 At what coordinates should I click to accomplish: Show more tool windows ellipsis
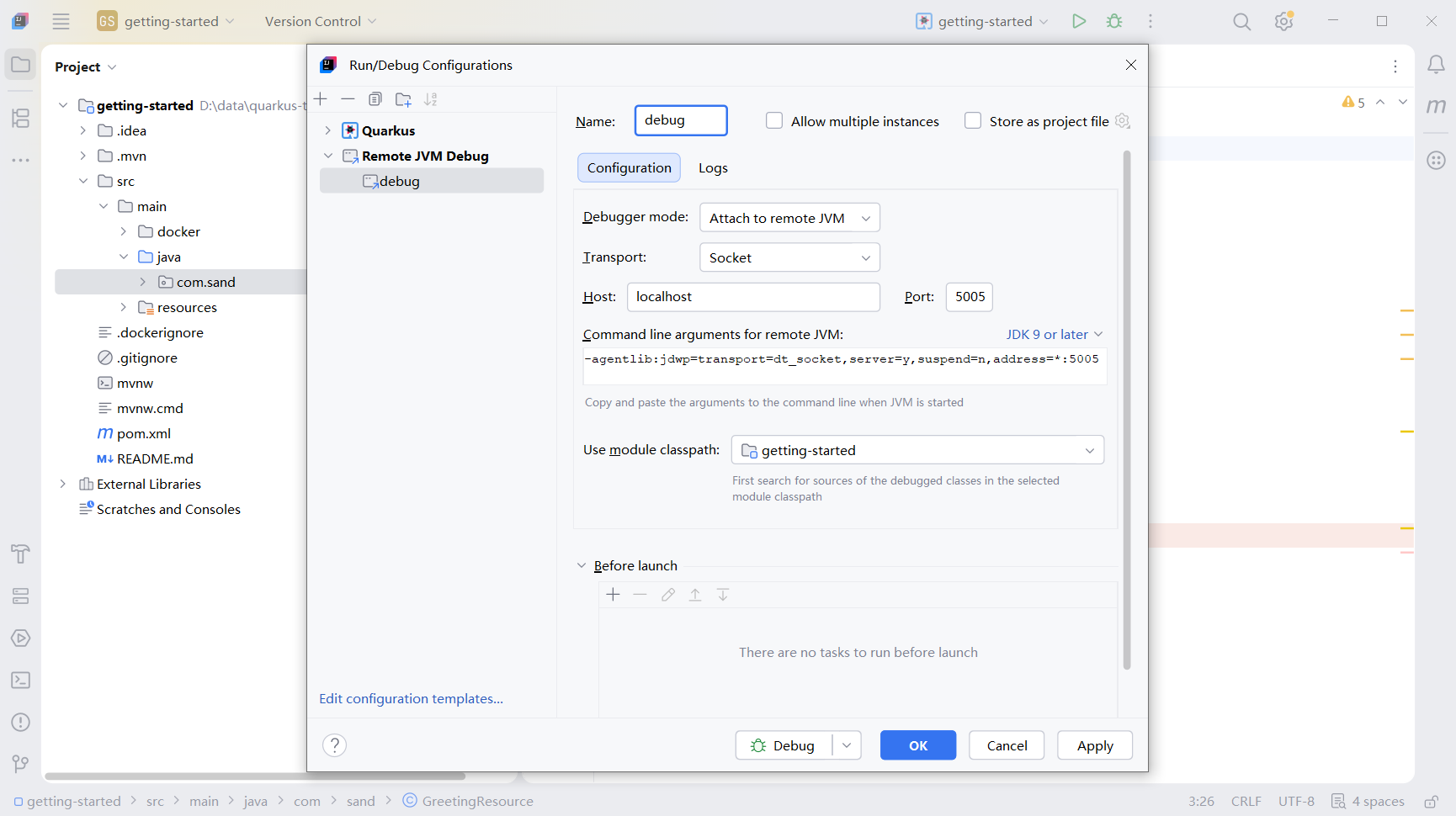[x=20, y=160]
